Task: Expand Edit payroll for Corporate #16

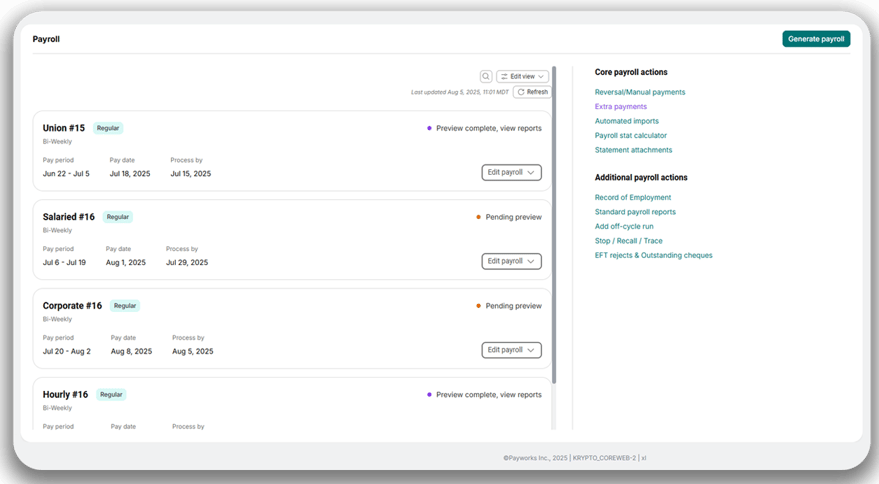Action: coord(511,350)
